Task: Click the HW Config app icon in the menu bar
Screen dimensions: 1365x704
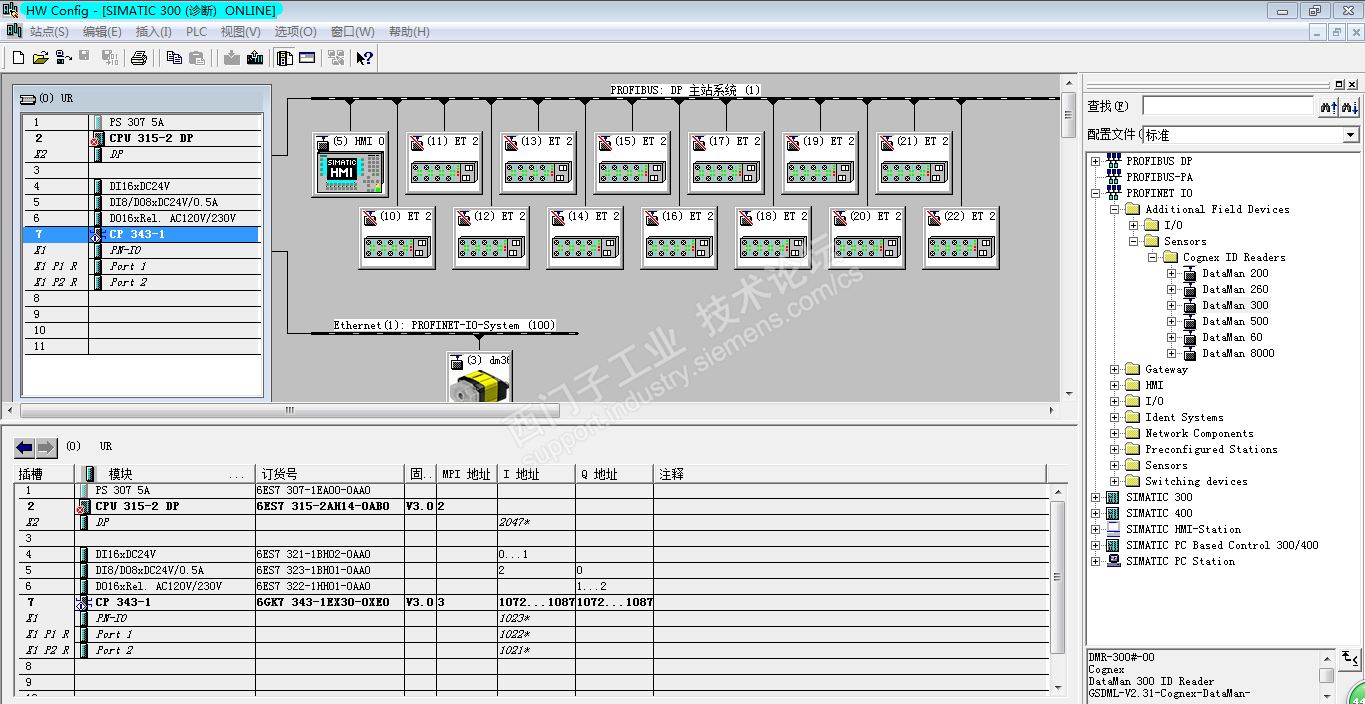Action: [13, 31]
